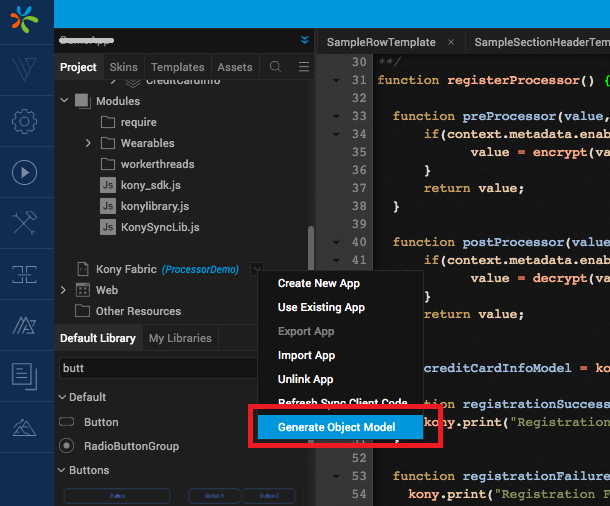
Task: Choose Import App menu item
Action: (306, 355)
